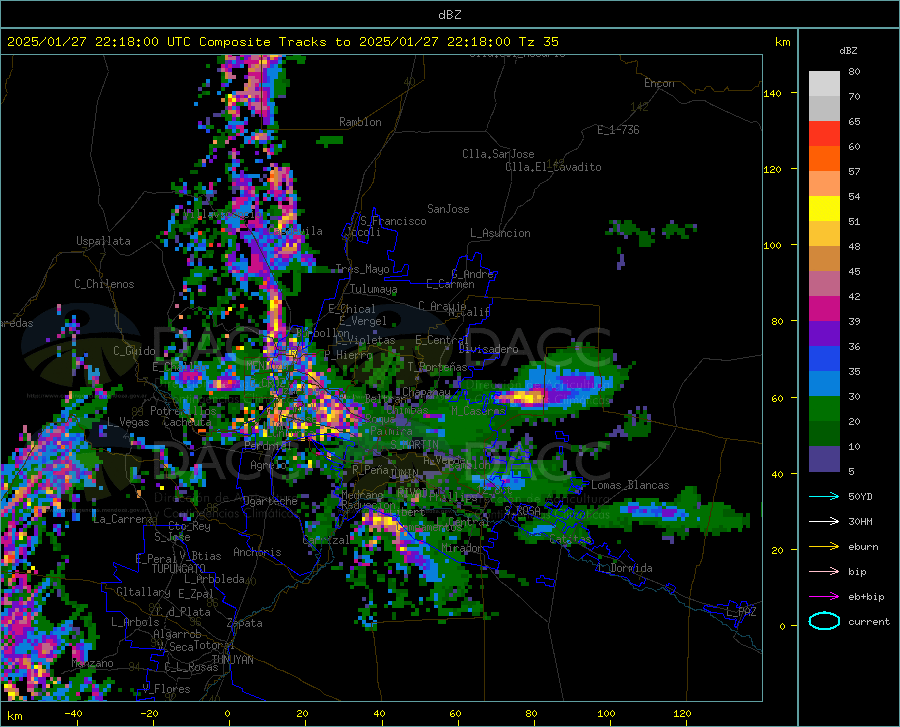Viewport: 900px width, 727px height.
Task: Click the 'dBZ' title at top center
Action: coord(449,15)
